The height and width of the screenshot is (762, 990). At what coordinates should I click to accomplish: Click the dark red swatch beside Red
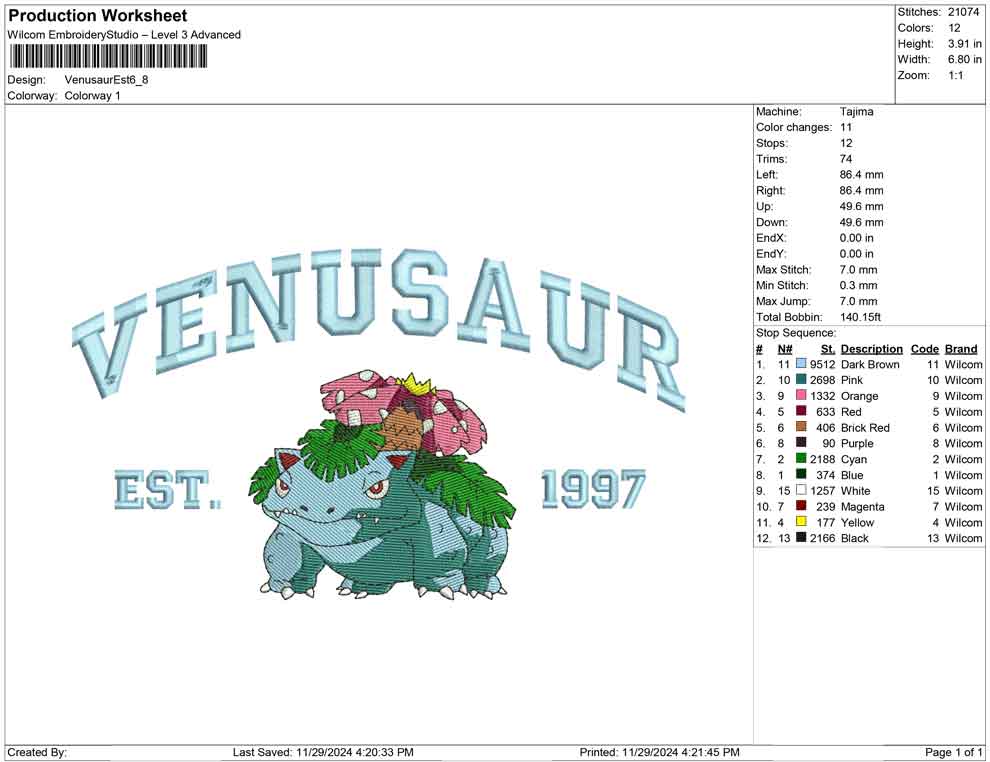pyautogui.click(x=801, y=411)
